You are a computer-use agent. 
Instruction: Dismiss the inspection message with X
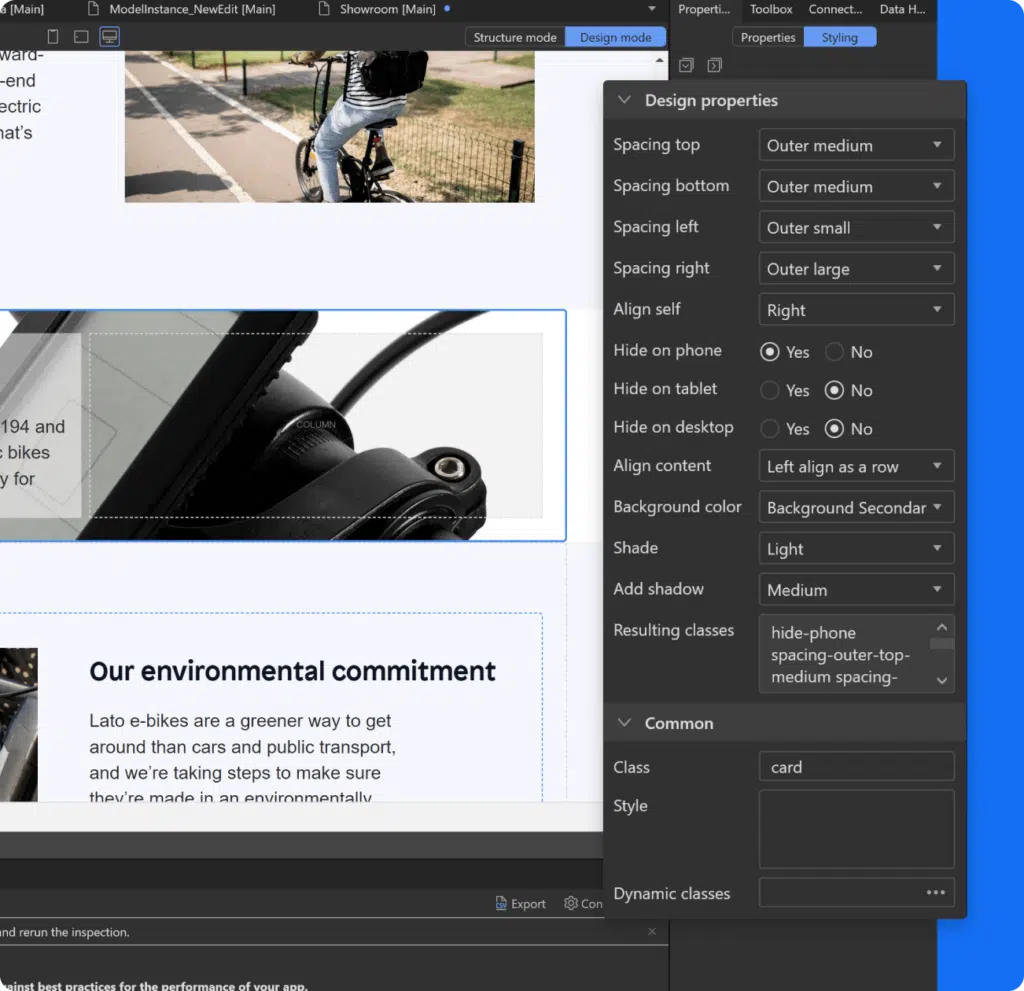(x=652, y=931)
